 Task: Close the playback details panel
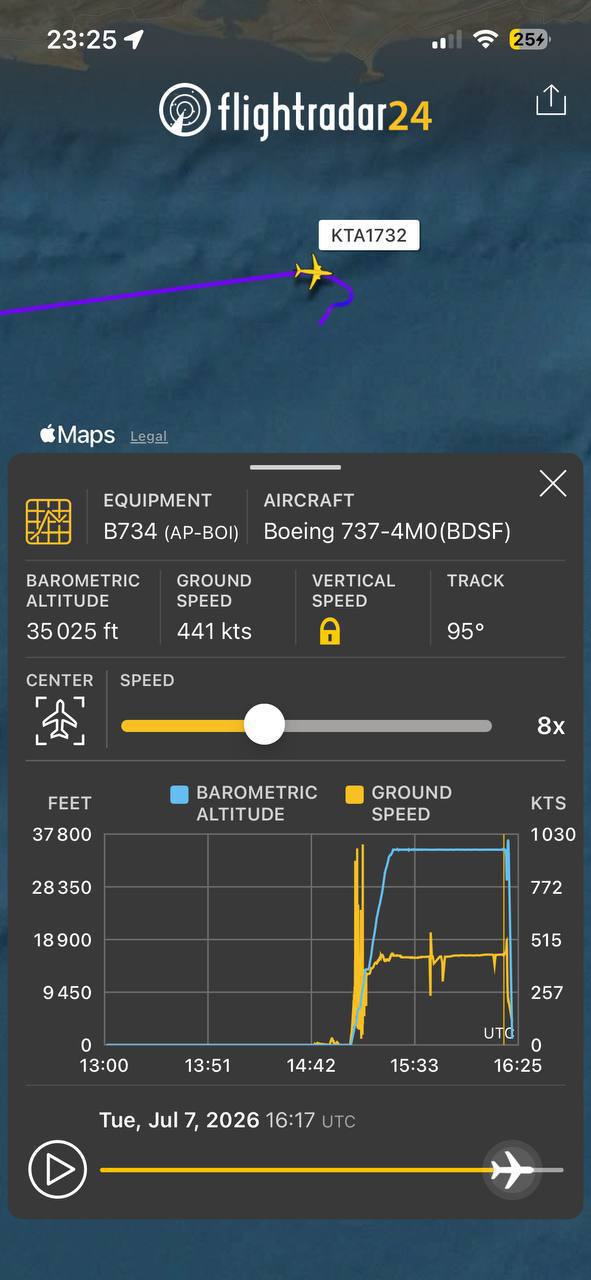coord(553,484)
